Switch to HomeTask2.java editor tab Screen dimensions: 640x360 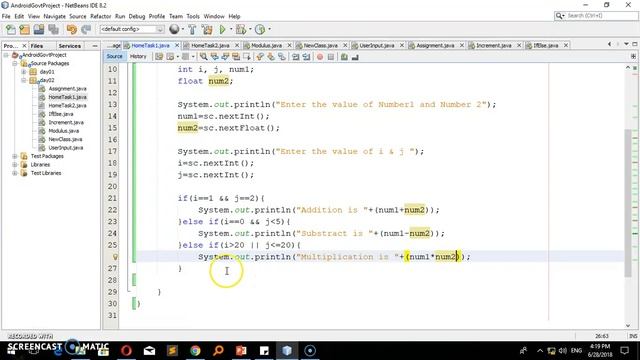point(210,45)
